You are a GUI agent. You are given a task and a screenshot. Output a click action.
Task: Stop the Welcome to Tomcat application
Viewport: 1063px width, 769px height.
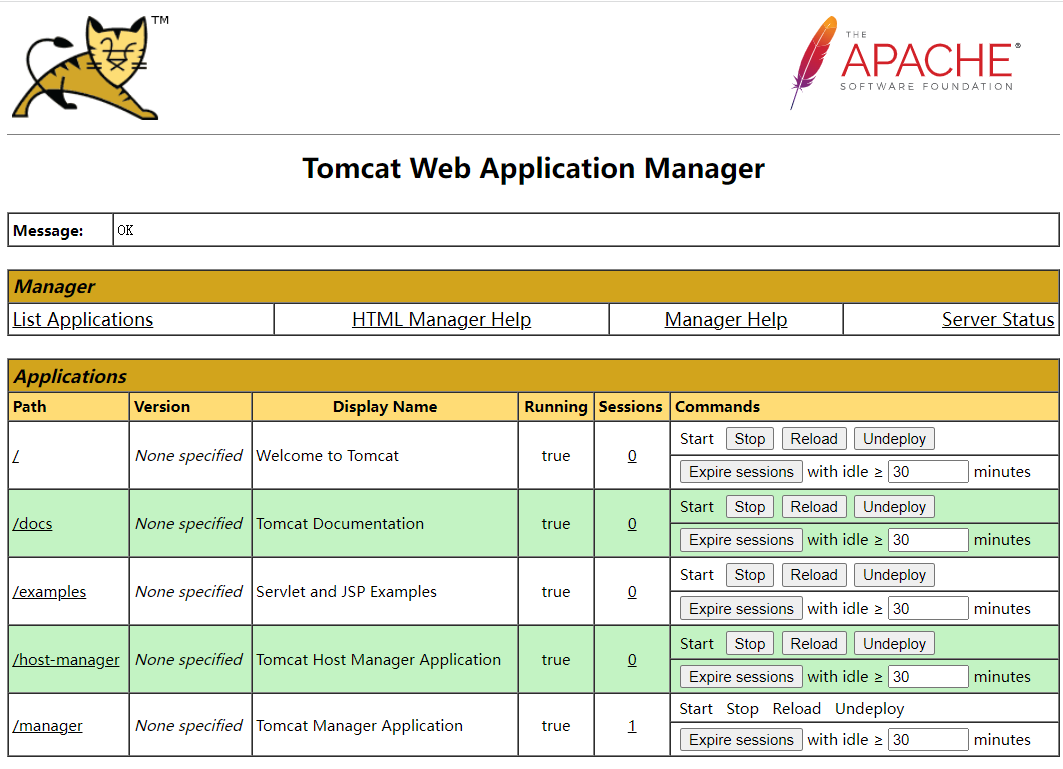[750, 439]
